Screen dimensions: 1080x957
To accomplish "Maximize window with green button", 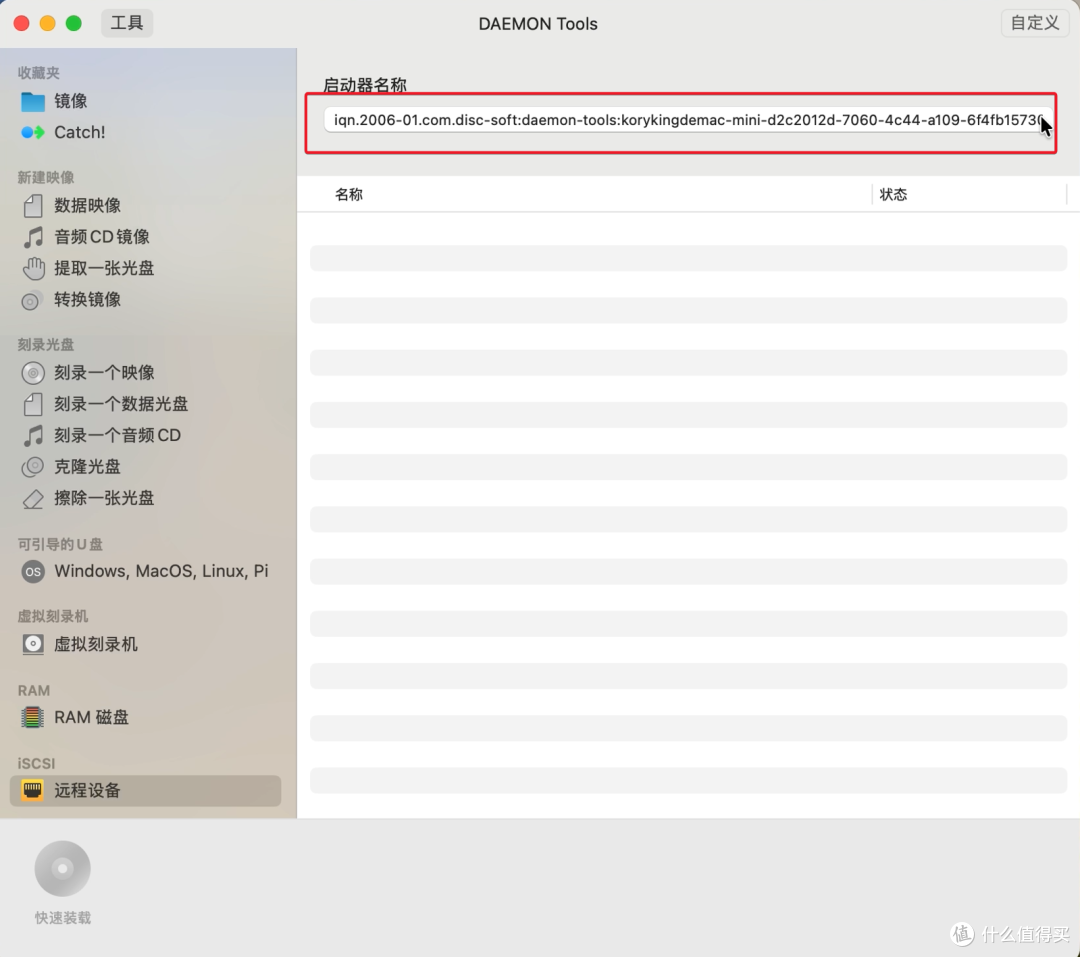I will pyautogui.click(x=74, y=23).
